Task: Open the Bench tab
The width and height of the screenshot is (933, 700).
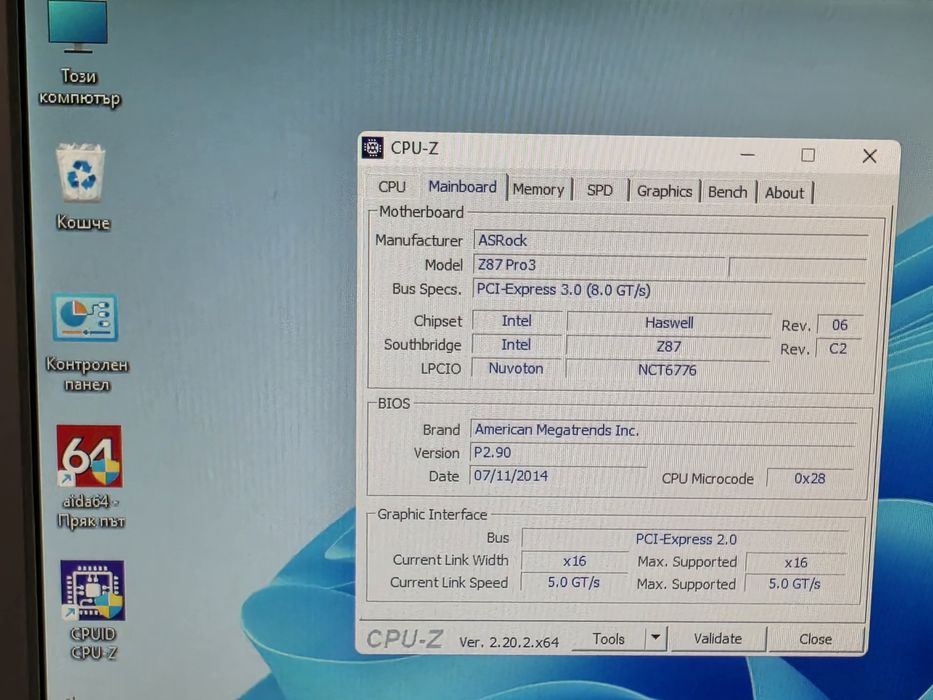Action: (727, 192)
